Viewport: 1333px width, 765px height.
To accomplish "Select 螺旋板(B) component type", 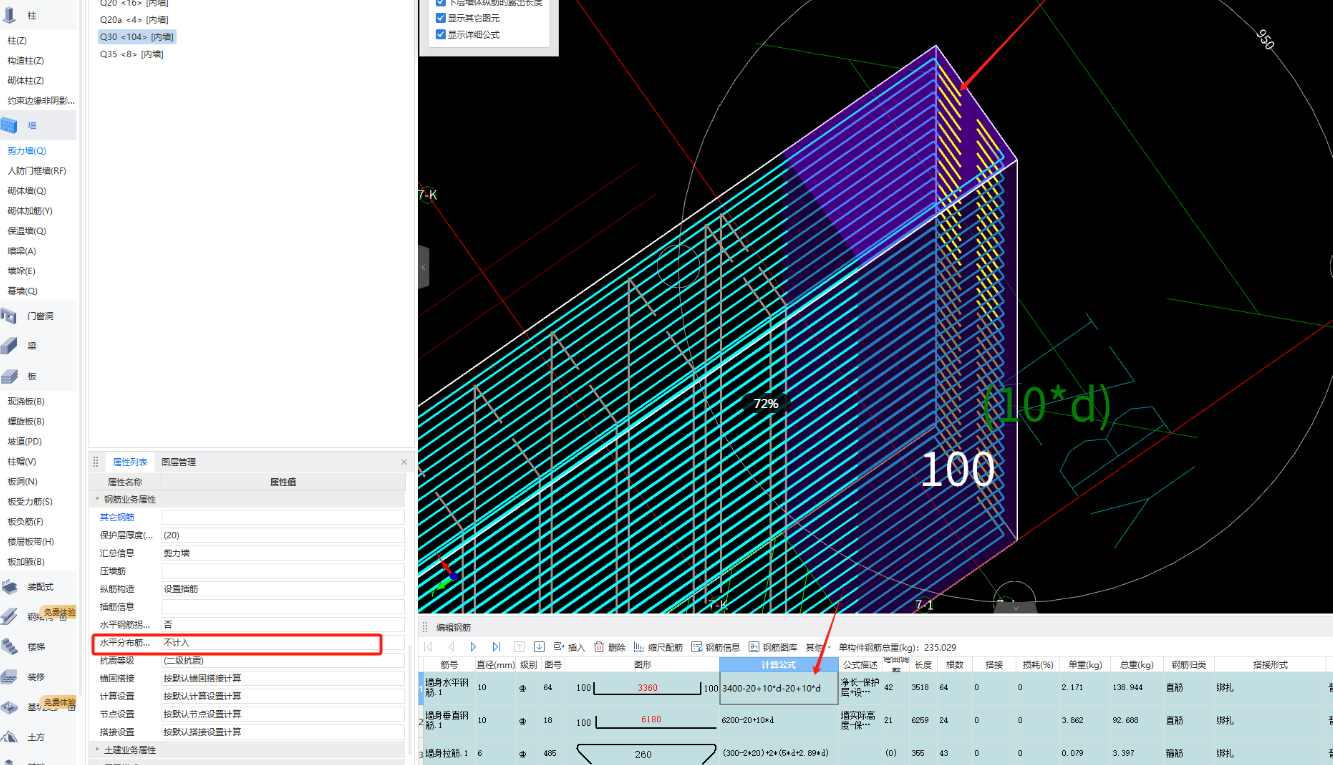I will (x=26, y=421).
